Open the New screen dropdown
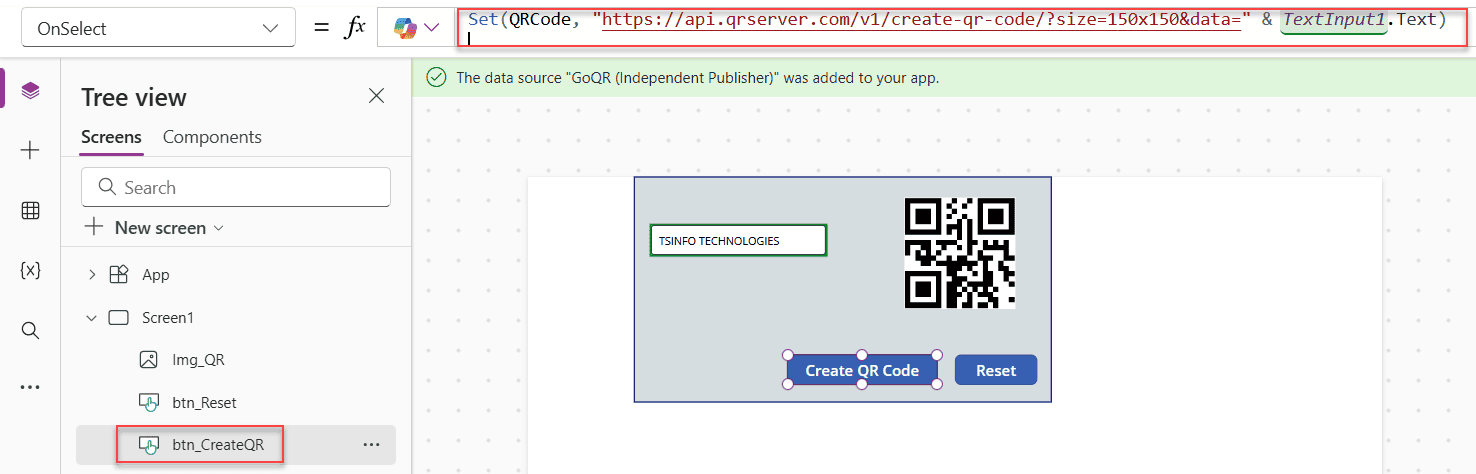 [x=154, y=228]
